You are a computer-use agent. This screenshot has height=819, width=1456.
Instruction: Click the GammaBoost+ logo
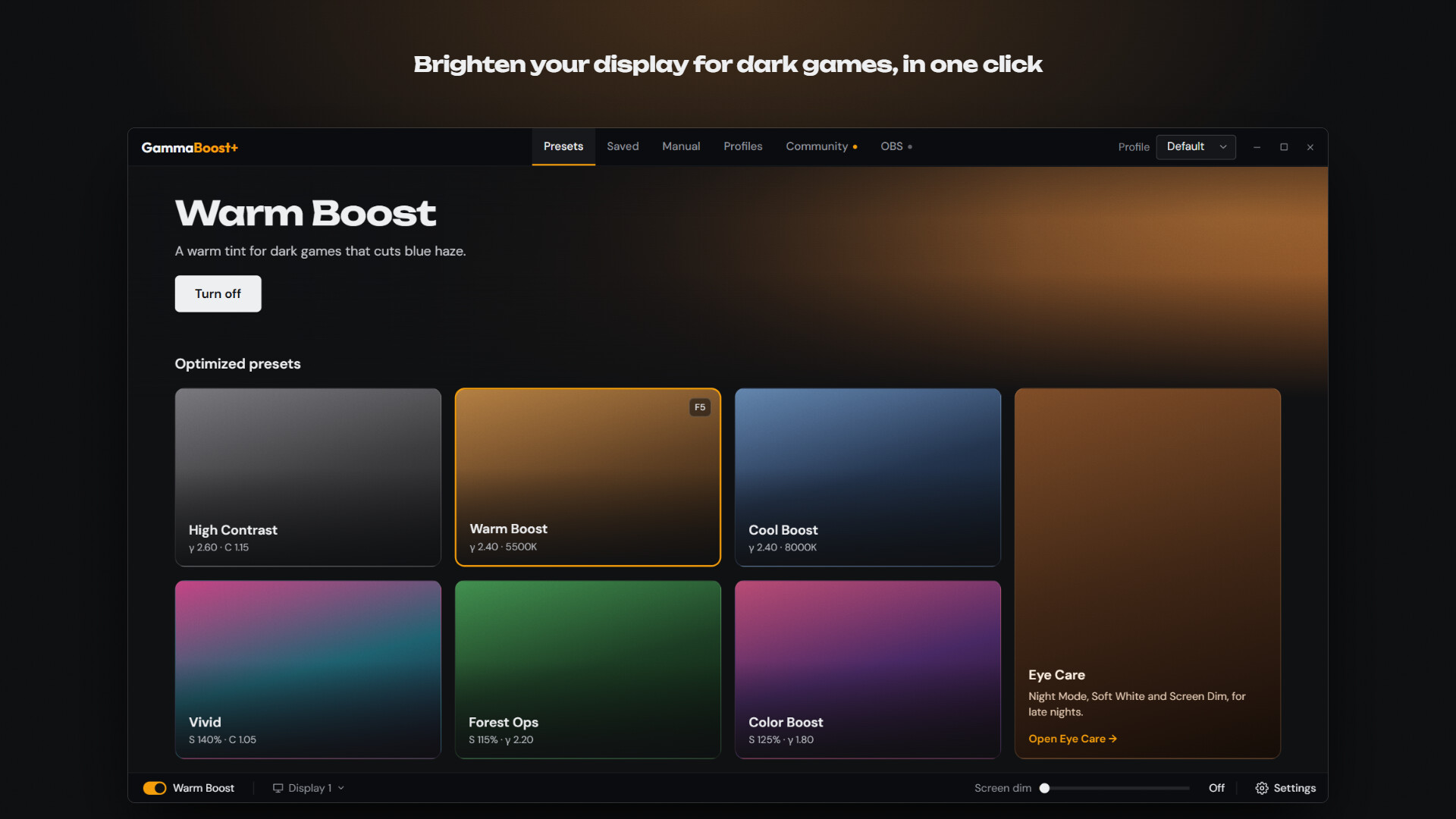coord(190,147)
